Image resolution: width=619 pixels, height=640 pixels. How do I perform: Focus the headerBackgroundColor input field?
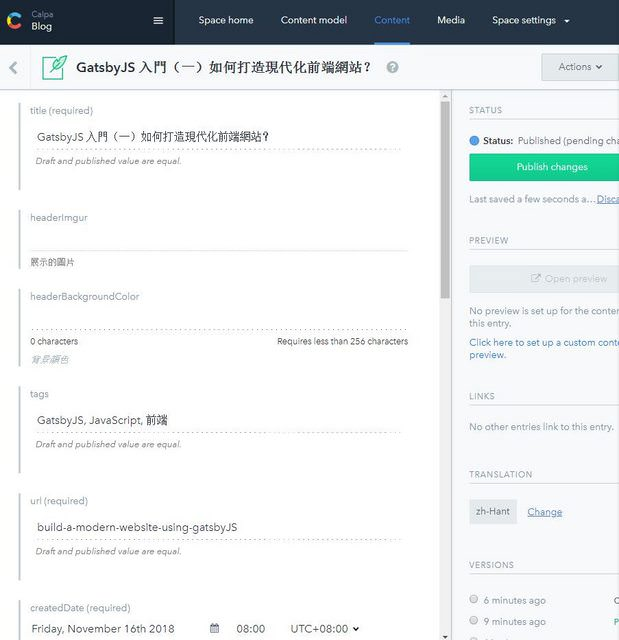(219, 318)
